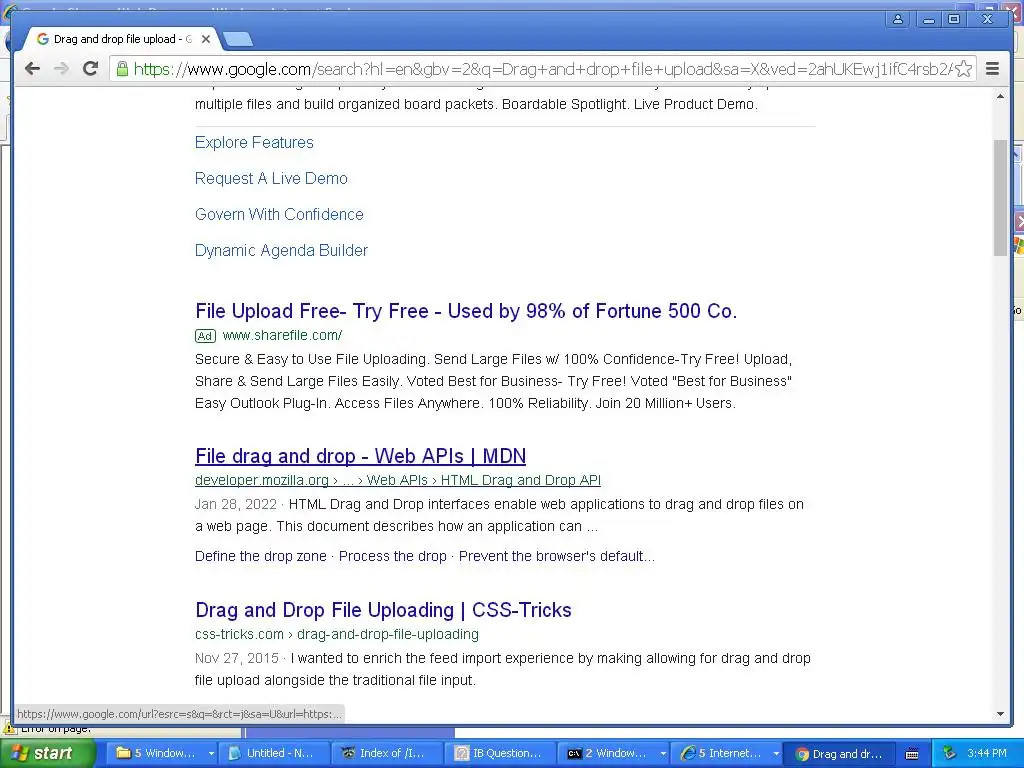Open the Define the drop zone sublink
Viewport: 1024px width, 768px height.
(261, 556)
